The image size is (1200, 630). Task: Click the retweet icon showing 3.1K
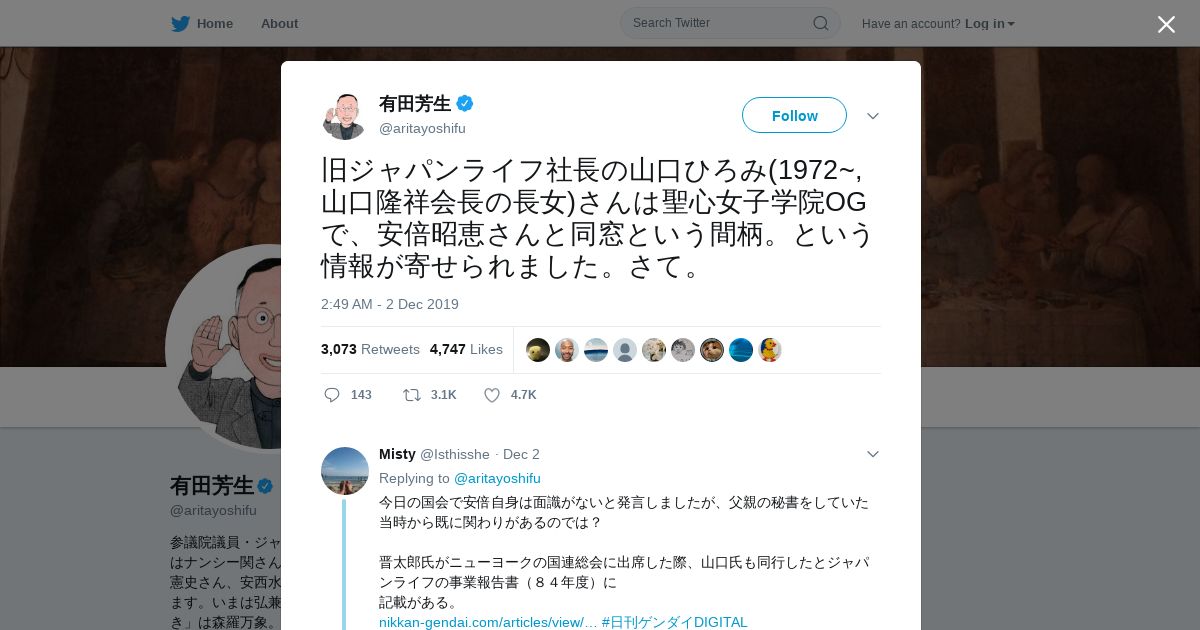411,395
